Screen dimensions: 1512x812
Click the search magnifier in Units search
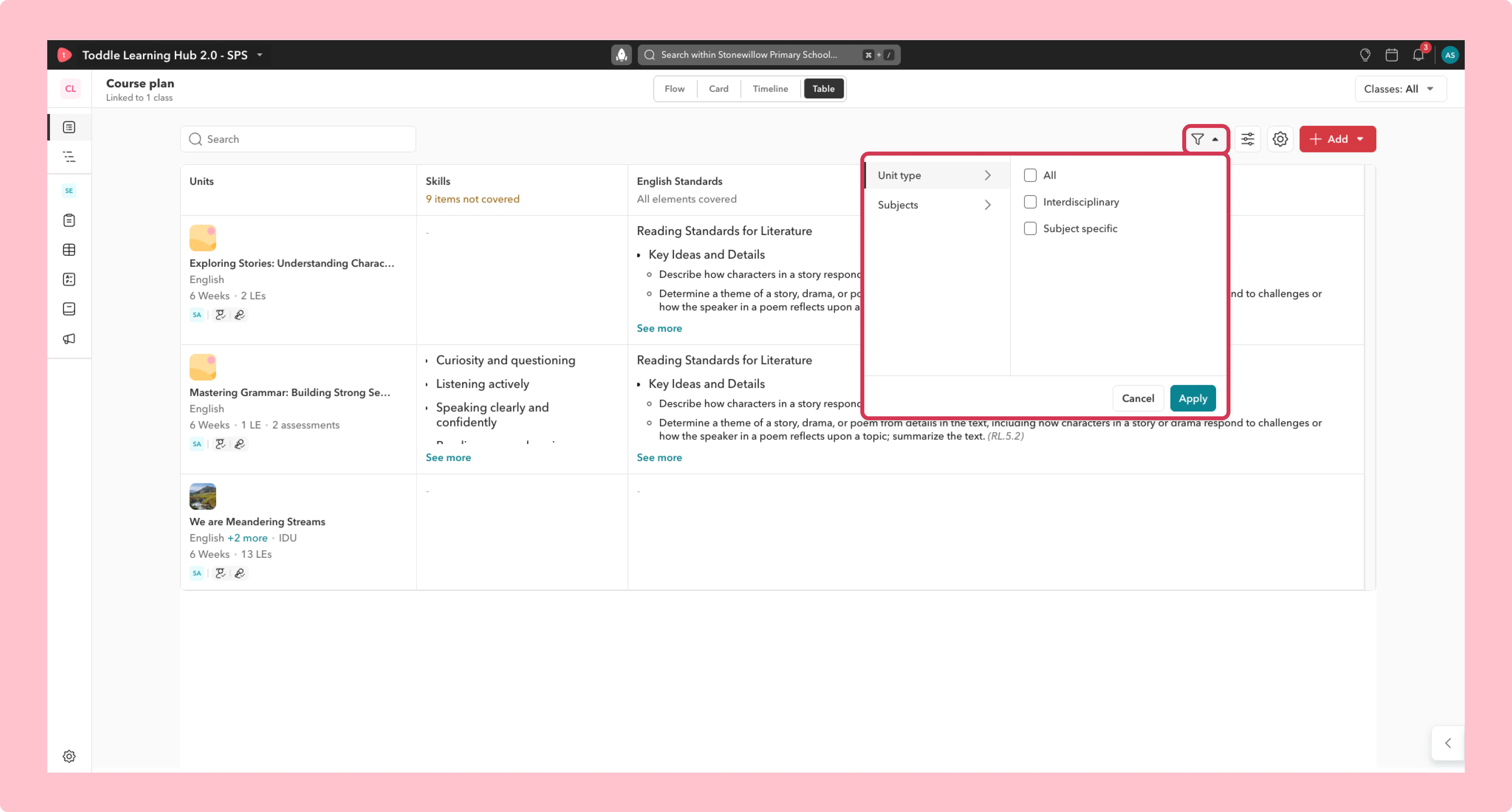point(195,139)
